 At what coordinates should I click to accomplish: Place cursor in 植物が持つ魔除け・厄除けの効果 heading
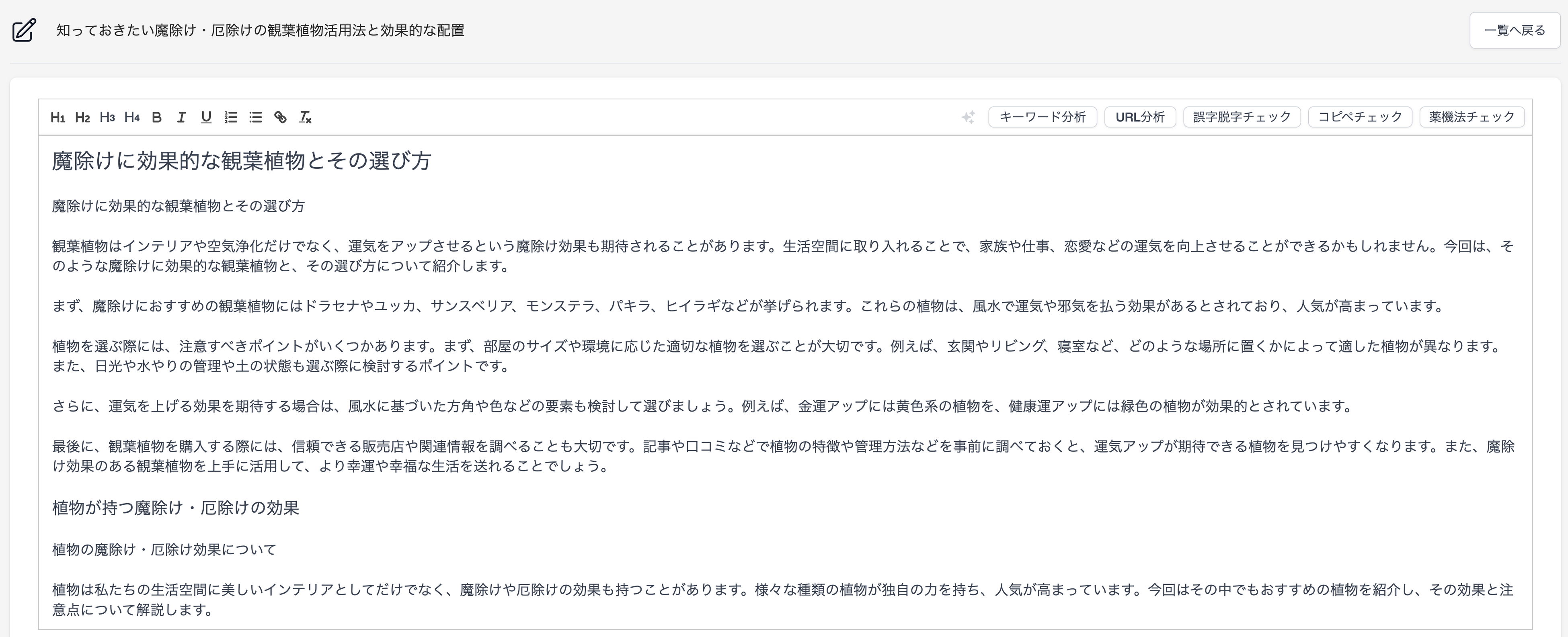click(x=175, y=508)
